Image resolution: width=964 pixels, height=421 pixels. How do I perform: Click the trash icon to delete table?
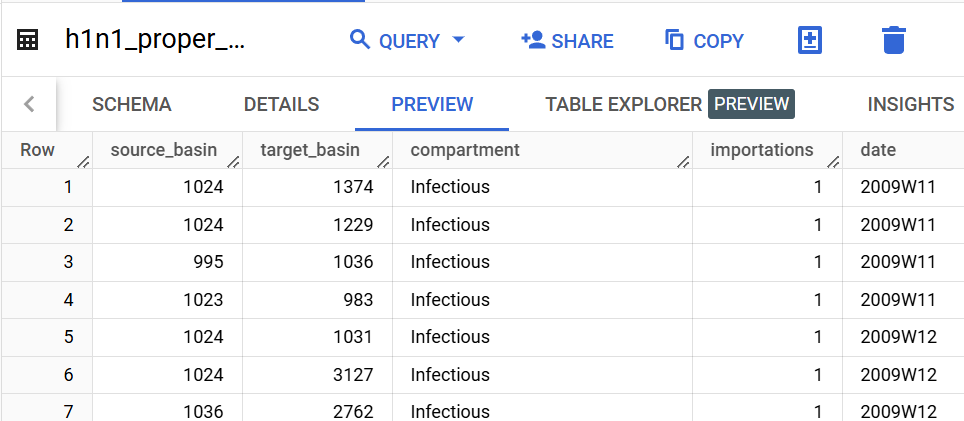893,40
